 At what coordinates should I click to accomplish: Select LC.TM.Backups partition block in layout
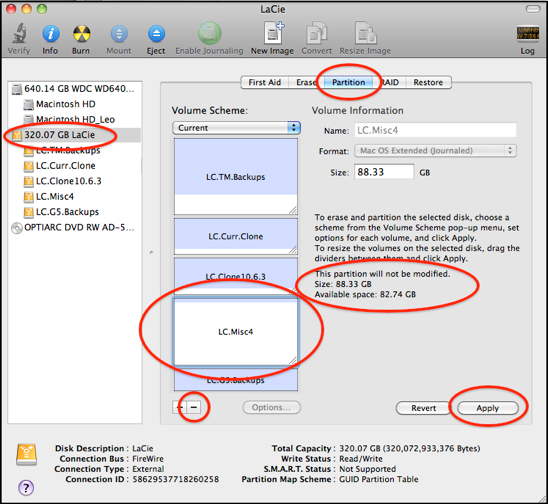tap(236, 177)
